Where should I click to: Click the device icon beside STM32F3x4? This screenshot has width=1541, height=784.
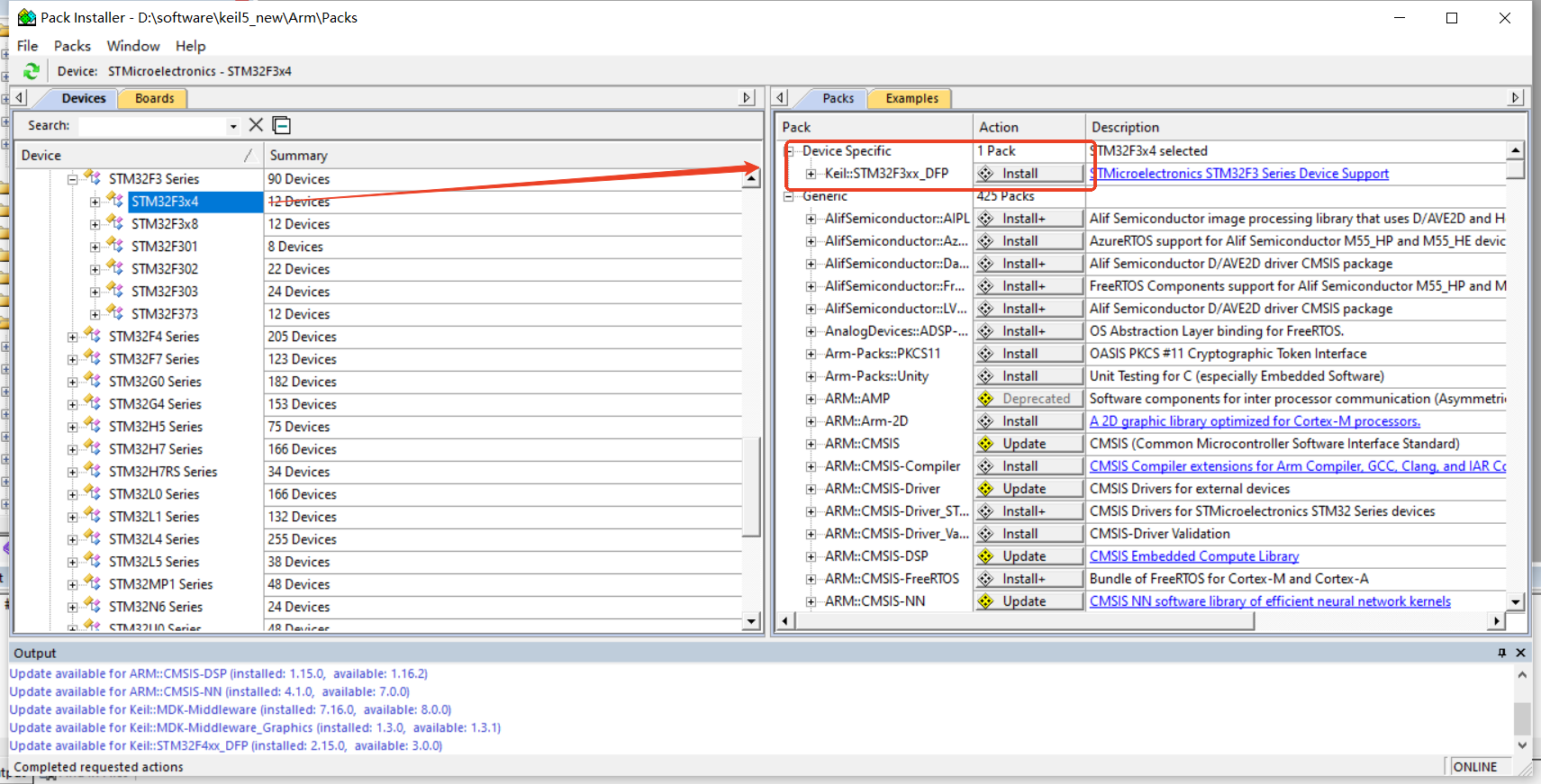(x=116, y=200)
